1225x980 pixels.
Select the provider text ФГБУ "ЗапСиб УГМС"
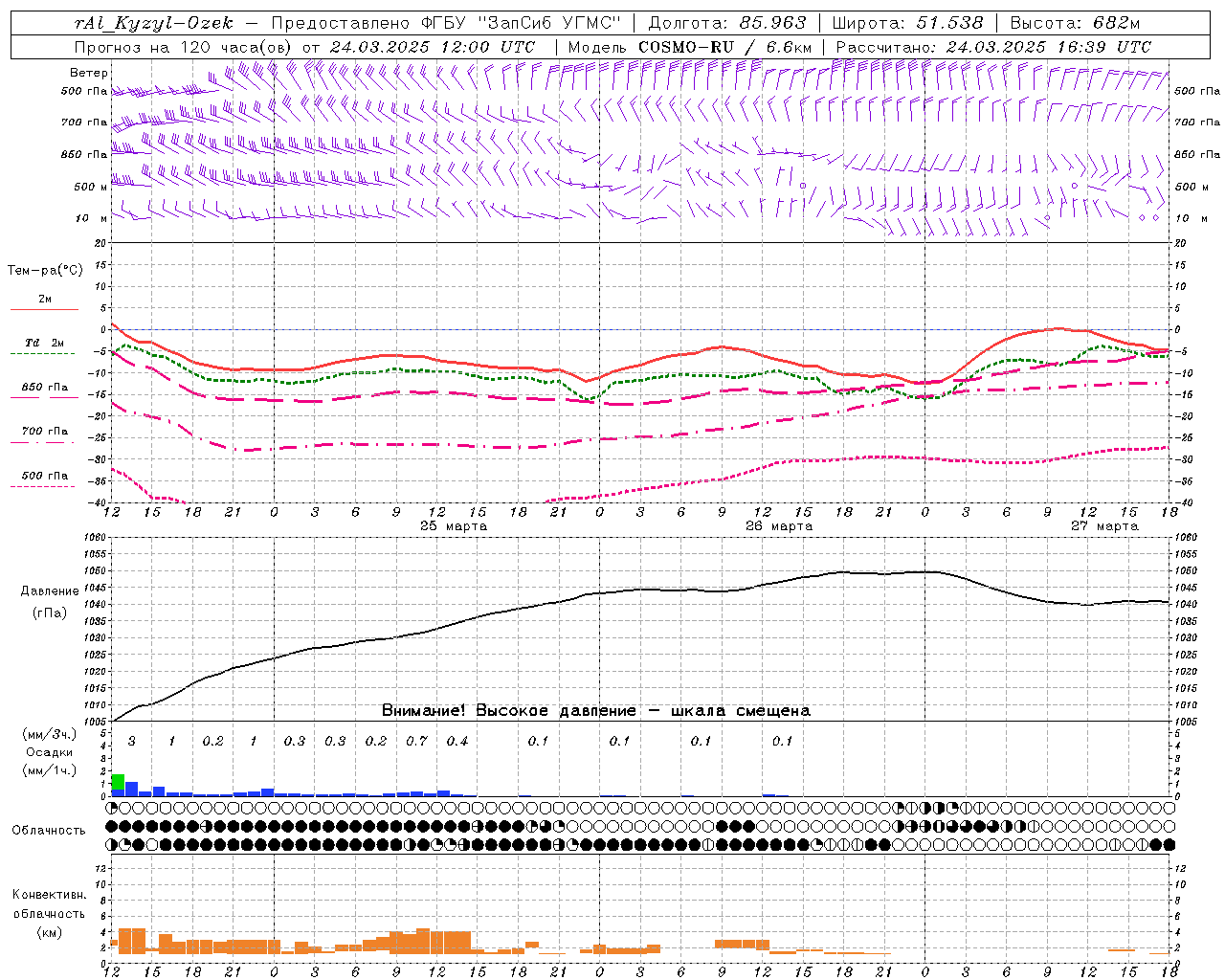(522, 23)
